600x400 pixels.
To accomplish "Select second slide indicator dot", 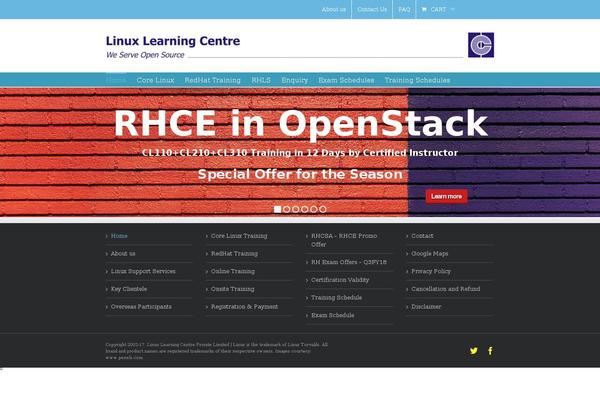I will pos(287,209).
